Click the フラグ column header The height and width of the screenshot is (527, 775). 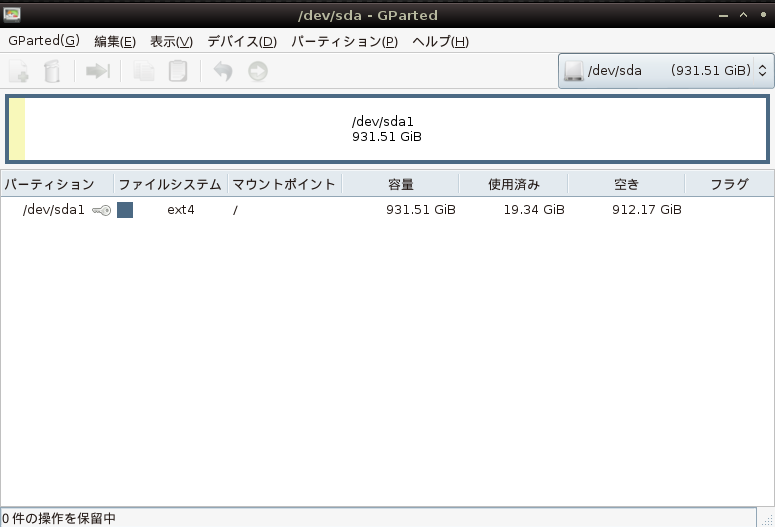(730, 184)
